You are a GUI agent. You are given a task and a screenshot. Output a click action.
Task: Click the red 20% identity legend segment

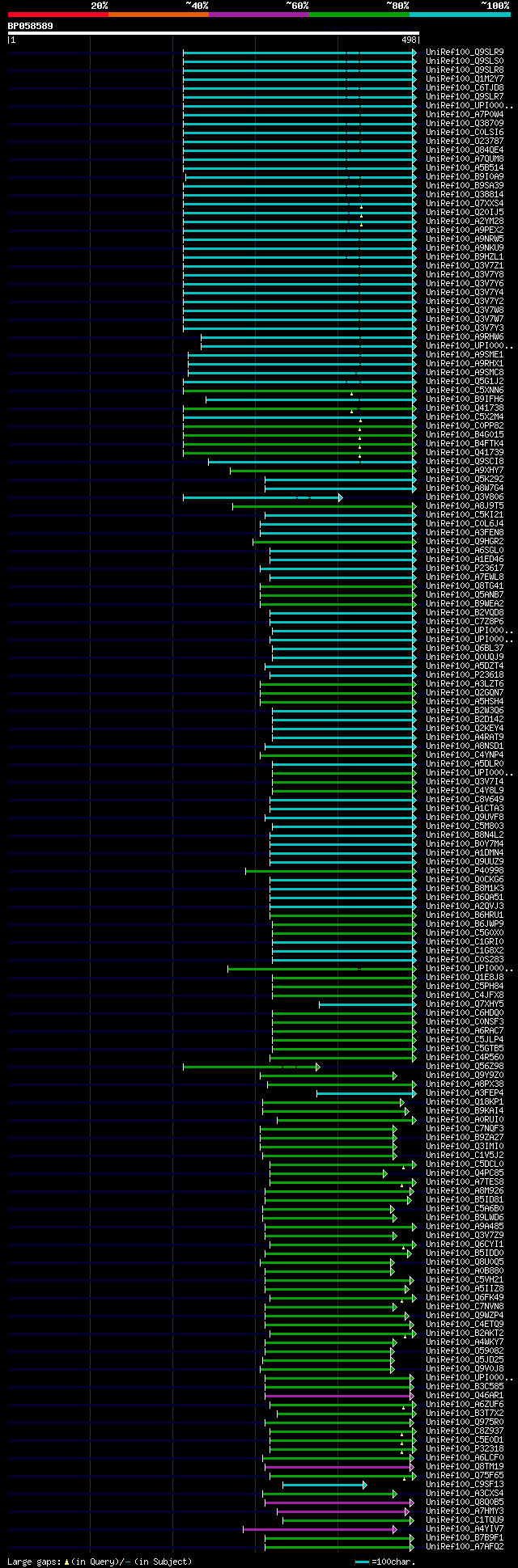[x=57, y=15]
